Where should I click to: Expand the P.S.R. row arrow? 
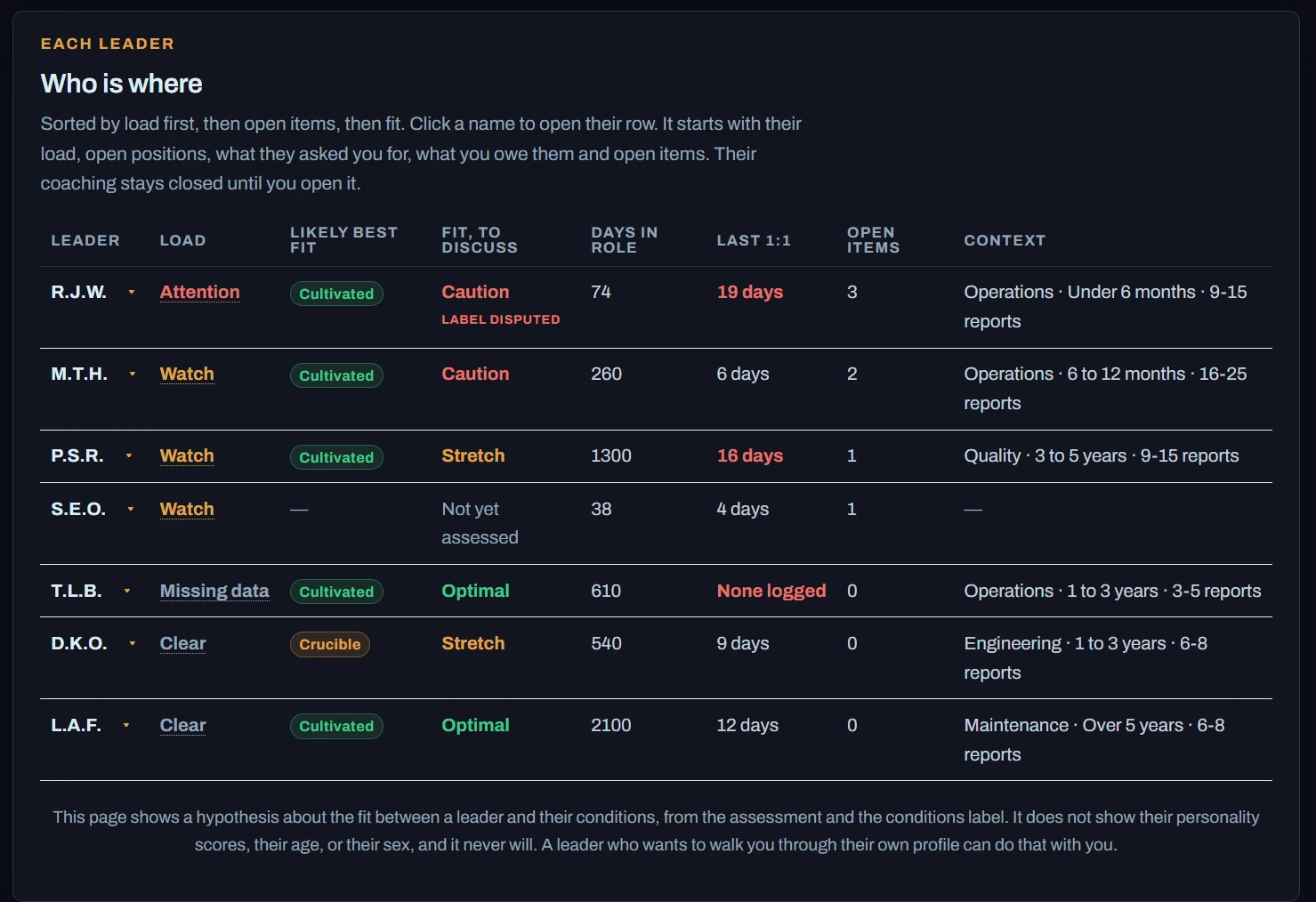(x=129, y=455)
